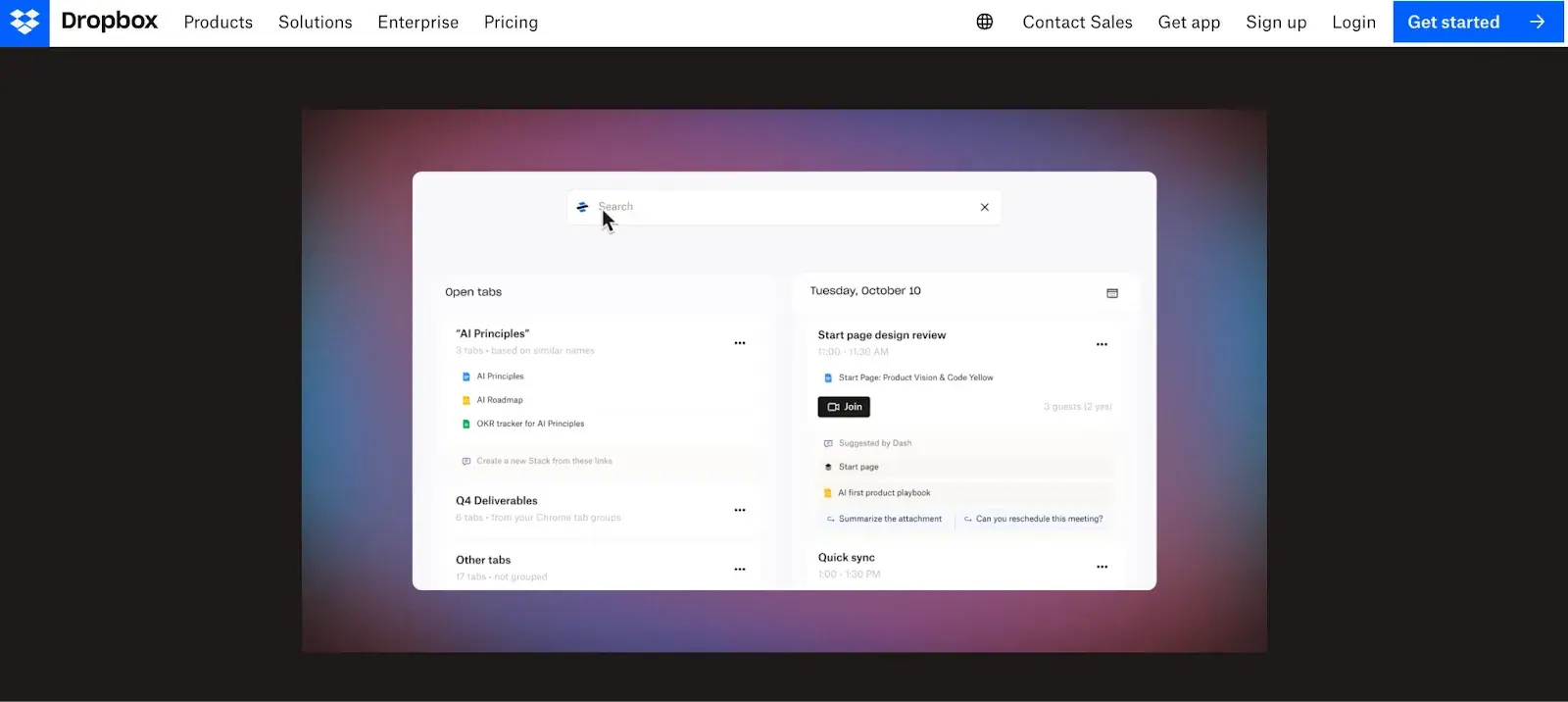Image resolution: width=1568 pixels, height=702 pixels.
Task: Click Can you reschedule this meeting suggestion
Action: pos(1033,519)
